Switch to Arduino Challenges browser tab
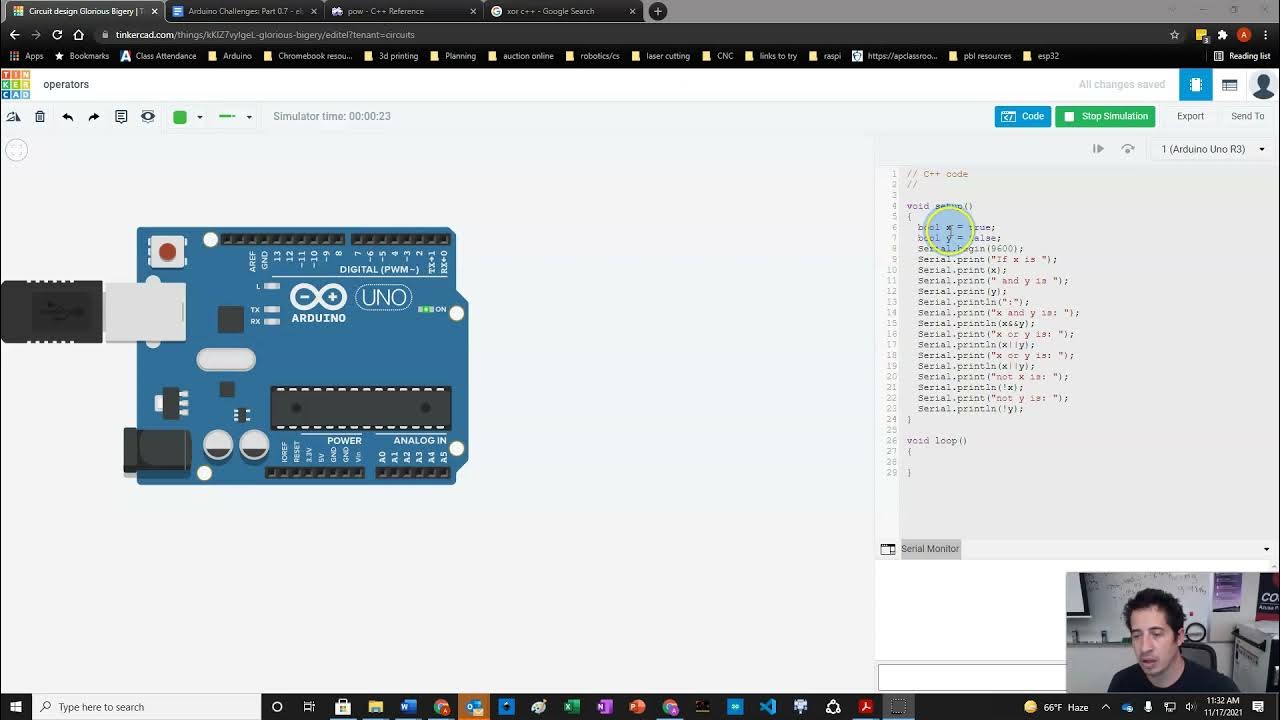Image resolution: width=1280 pixels, height=720 pixels. click(x=244, y=11)
